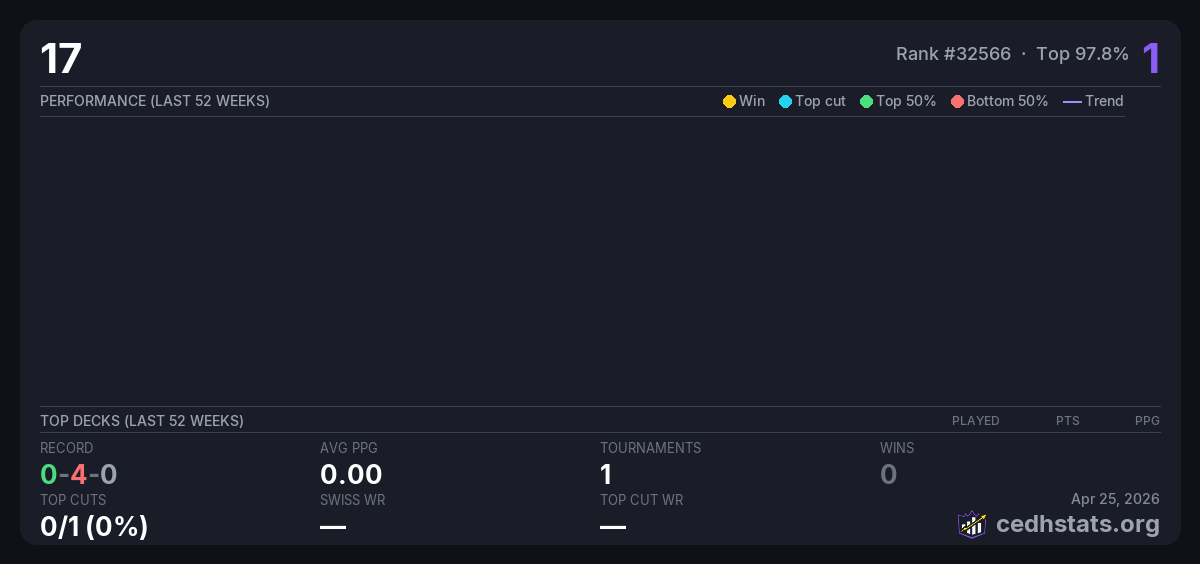Click the purple Trend line marker
This screenshot has height=564, width=1200.
(1071, 102)
